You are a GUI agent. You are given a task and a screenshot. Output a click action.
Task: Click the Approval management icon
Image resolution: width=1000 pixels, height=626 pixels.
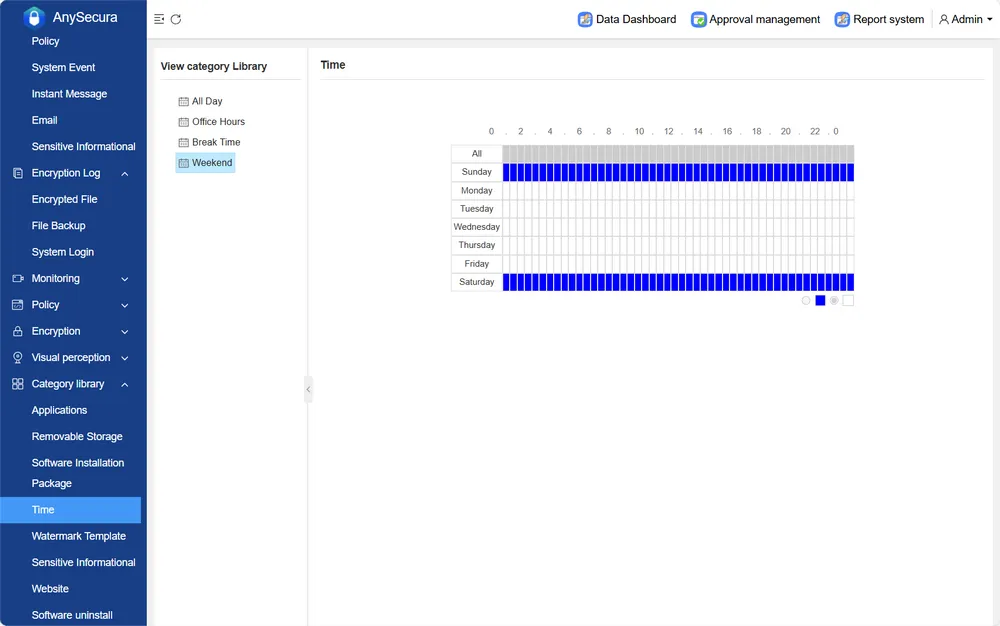click(x=699, y=19)
